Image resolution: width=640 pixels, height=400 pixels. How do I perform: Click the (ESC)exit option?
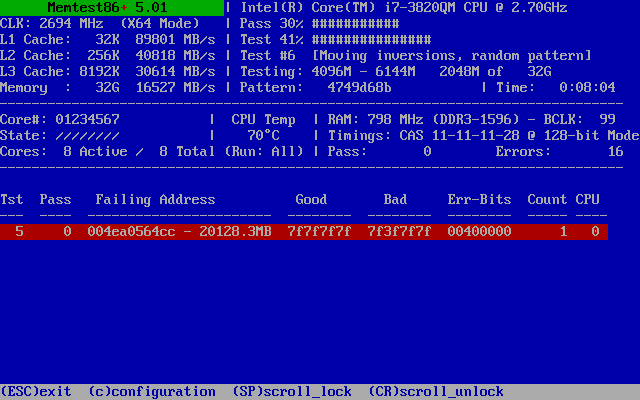click(x=36, y=391)
